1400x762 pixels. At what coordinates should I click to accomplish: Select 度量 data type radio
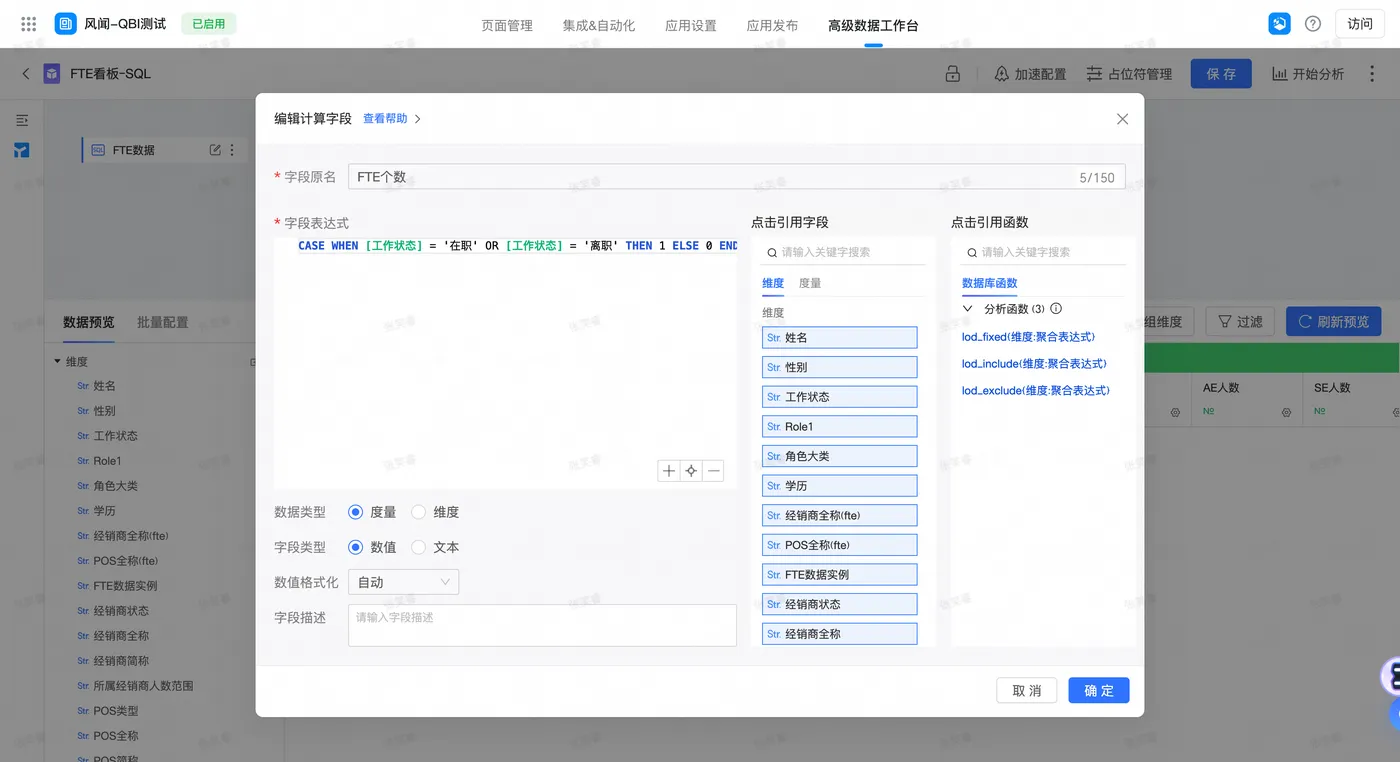click(x=355, y=512)
